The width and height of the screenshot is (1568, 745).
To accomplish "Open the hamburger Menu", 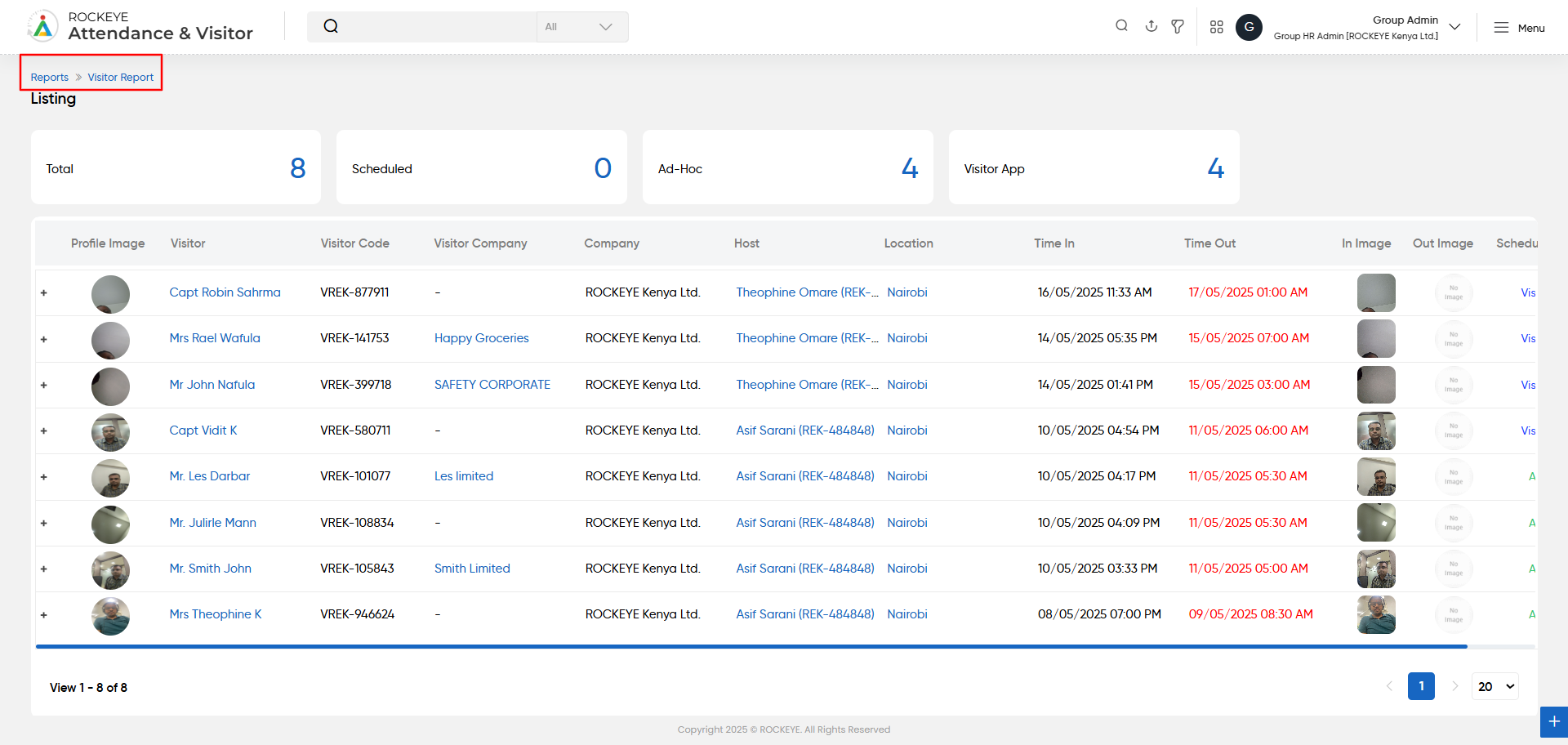I will (1519, 28).
